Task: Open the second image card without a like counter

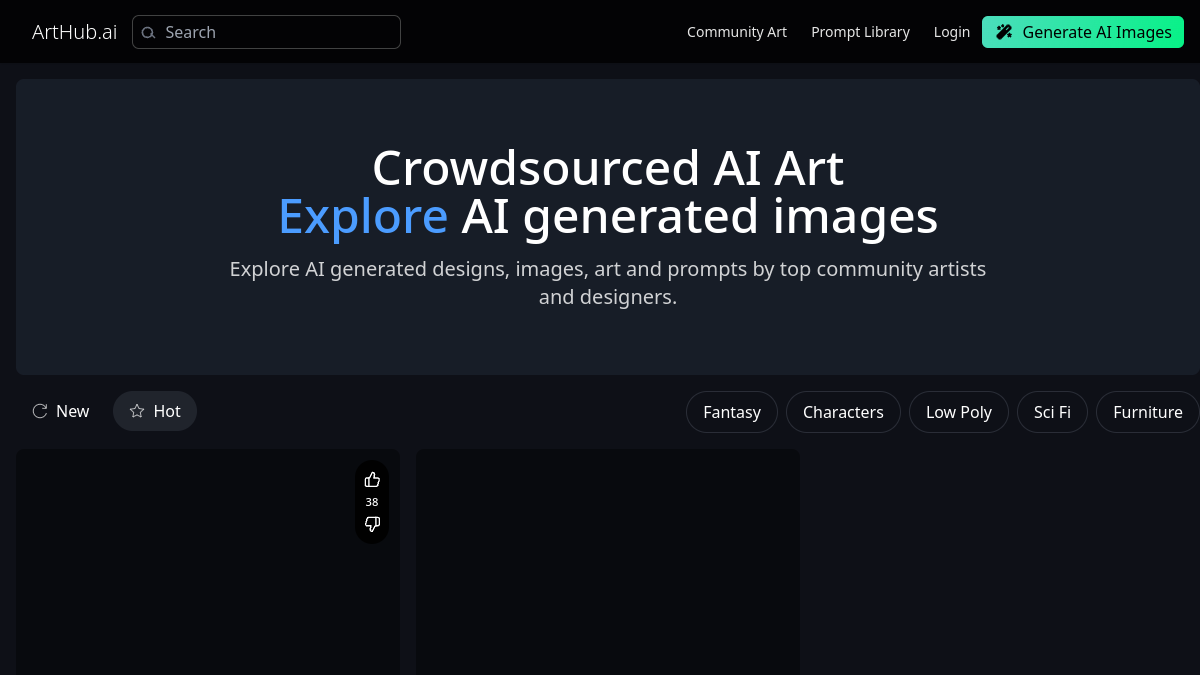Action: [x=608, y=562]
